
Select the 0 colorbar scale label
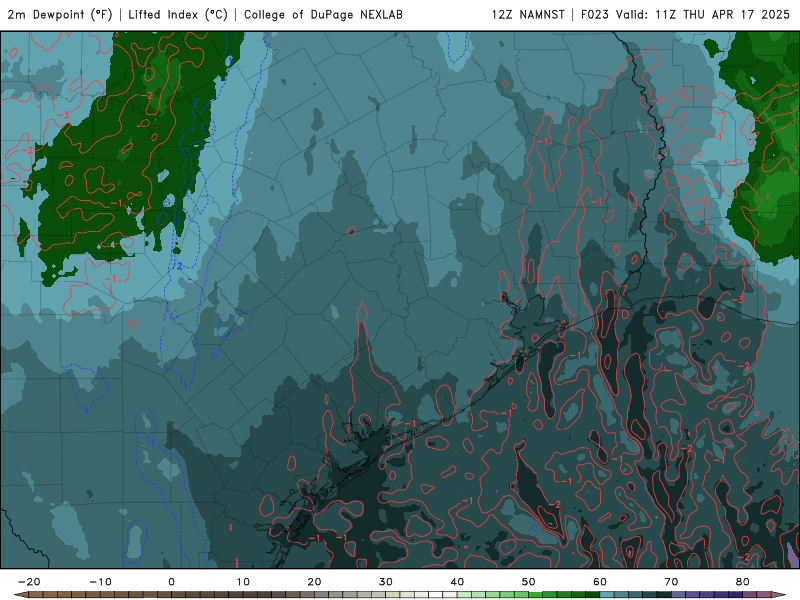[171, 582]
